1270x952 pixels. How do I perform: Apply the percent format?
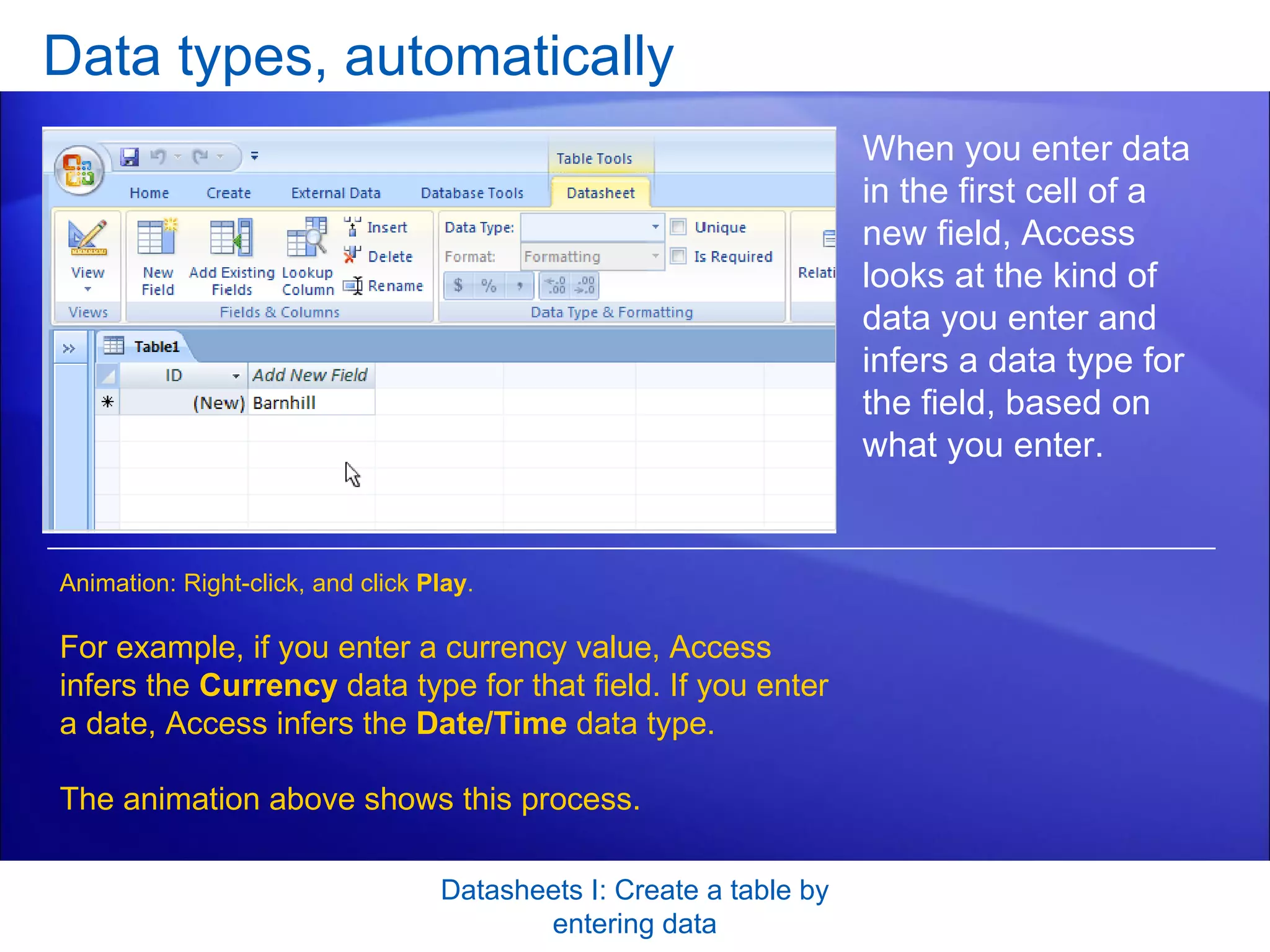[489, 286]
